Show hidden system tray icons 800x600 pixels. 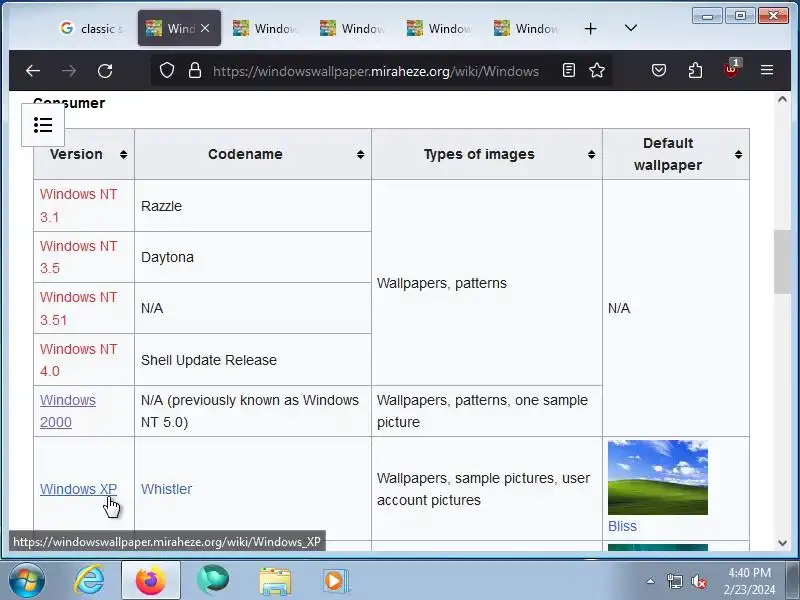[651, 581]
